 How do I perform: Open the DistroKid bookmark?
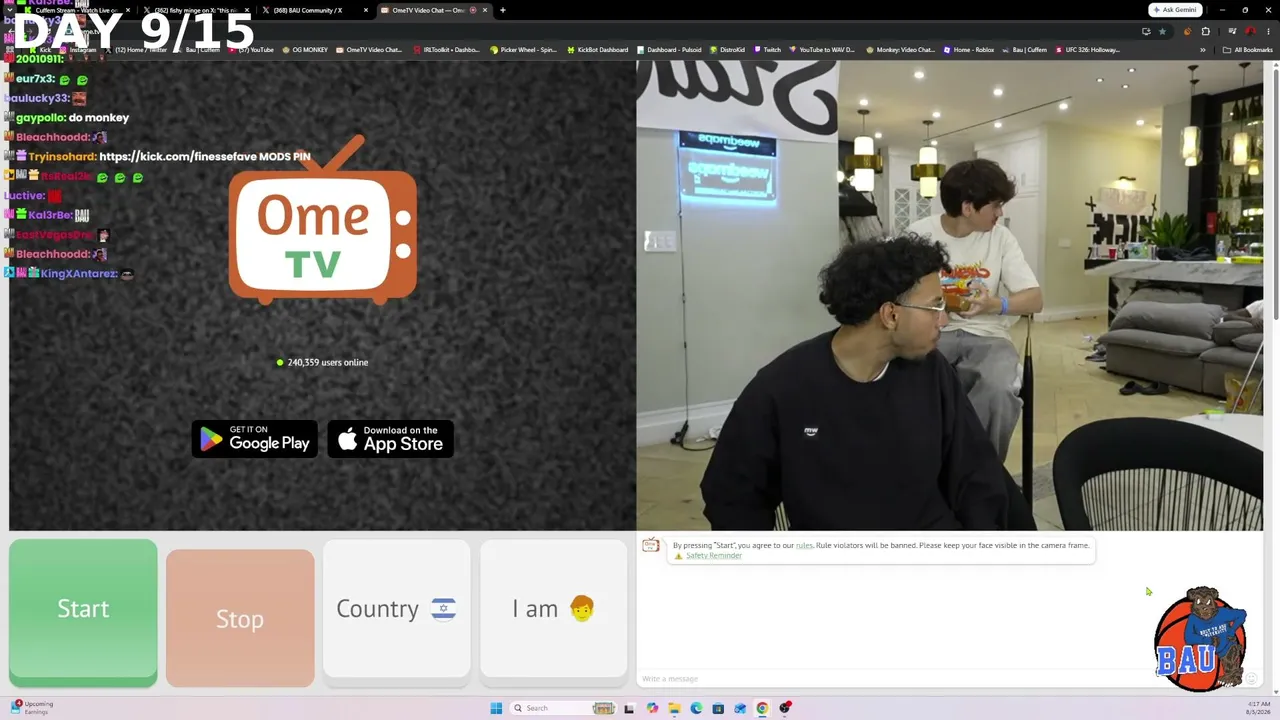pos(727,50)
